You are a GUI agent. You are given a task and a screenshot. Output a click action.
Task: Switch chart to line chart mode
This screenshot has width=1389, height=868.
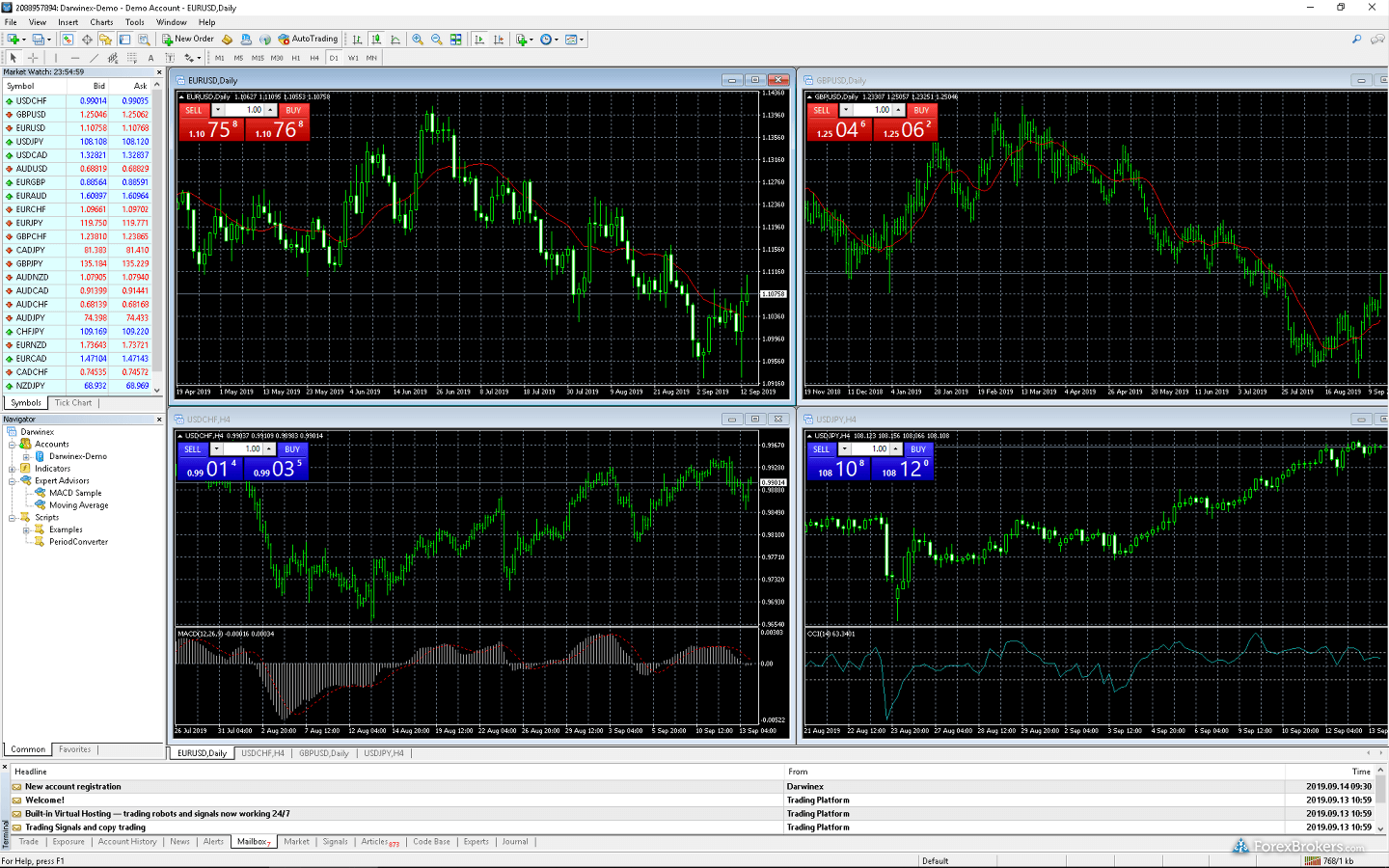coord(395,40)
